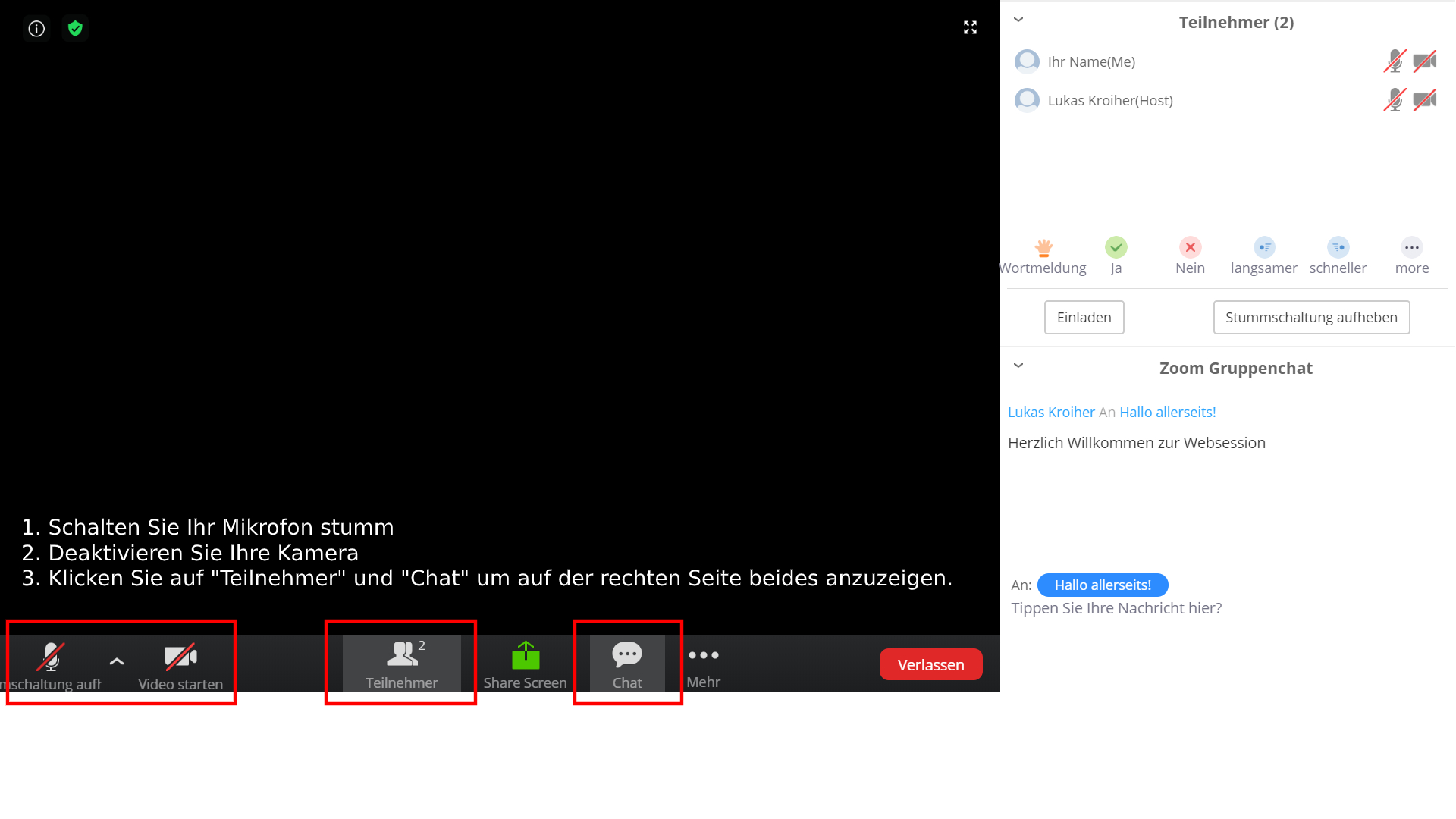Click the langsamer reaction icon

coord(1264,248)
